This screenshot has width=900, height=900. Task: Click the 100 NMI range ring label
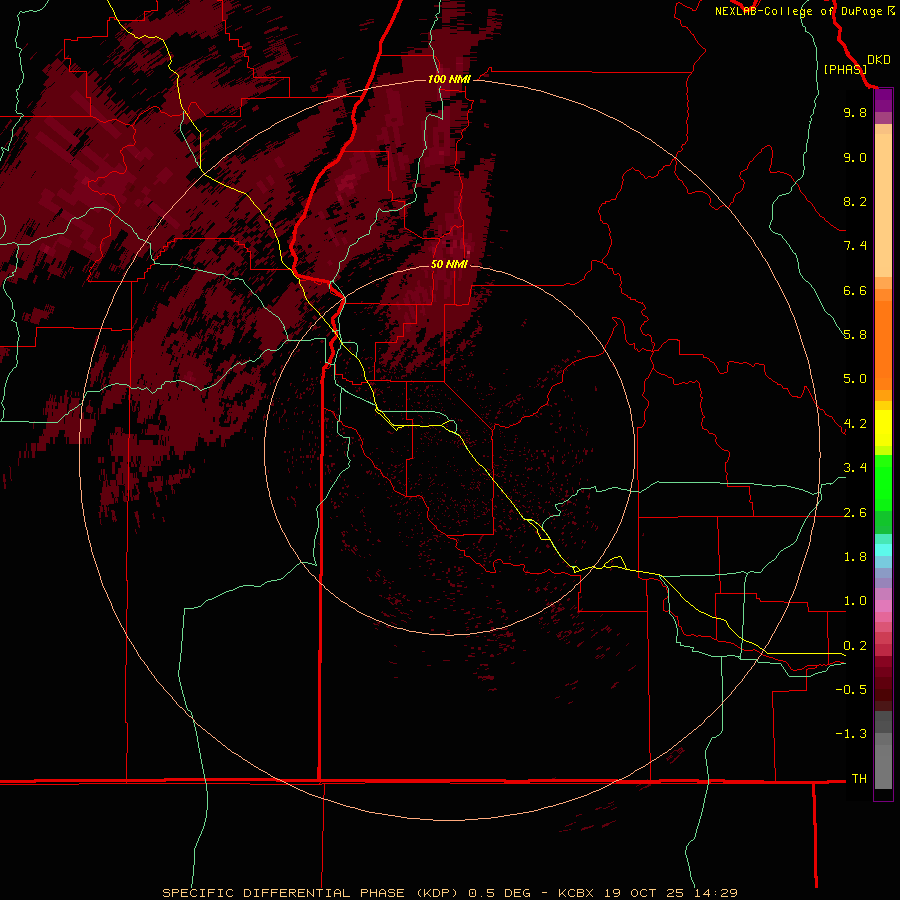449,79
